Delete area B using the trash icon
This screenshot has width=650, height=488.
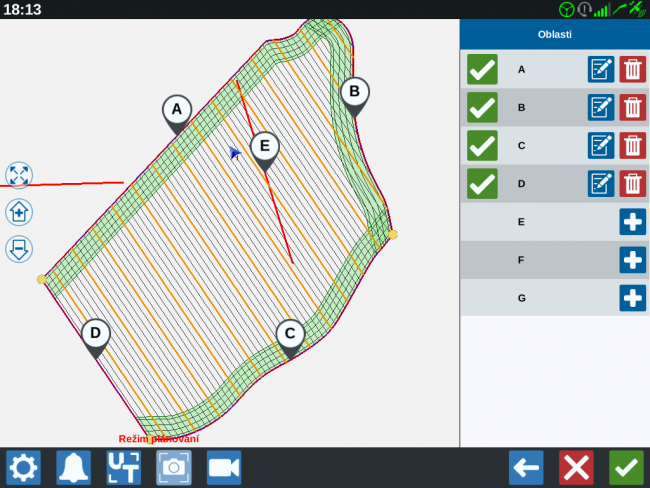point(633,107)
